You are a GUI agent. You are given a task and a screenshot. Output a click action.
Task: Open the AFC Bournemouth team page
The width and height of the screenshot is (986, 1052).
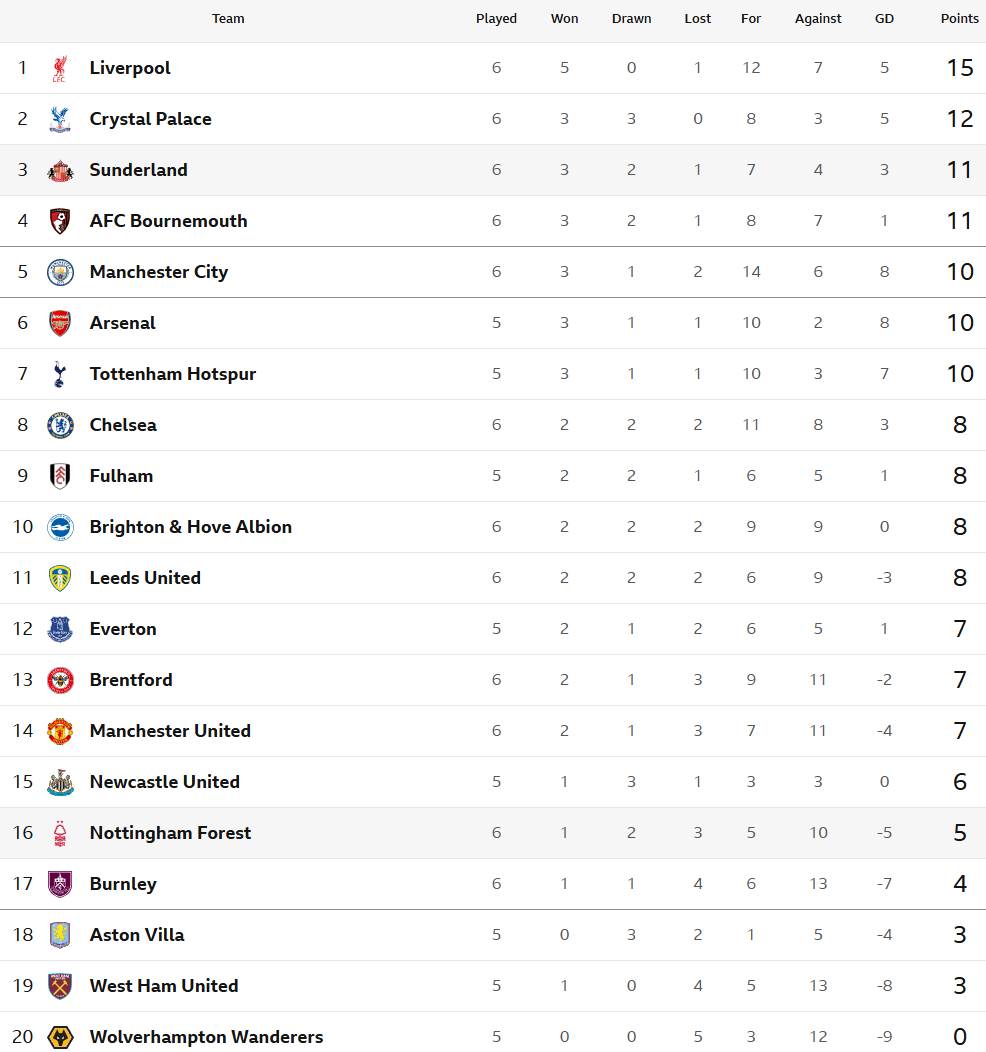click(x=168, y=221)
